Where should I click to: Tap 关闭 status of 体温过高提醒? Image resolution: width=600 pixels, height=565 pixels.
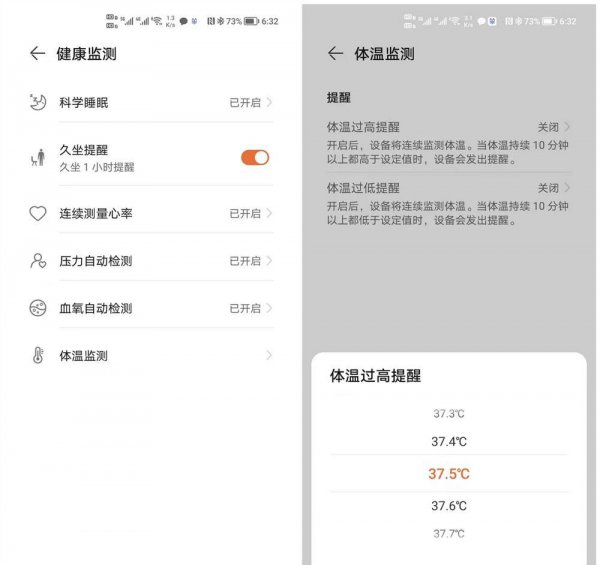click(x=548, y=127)
